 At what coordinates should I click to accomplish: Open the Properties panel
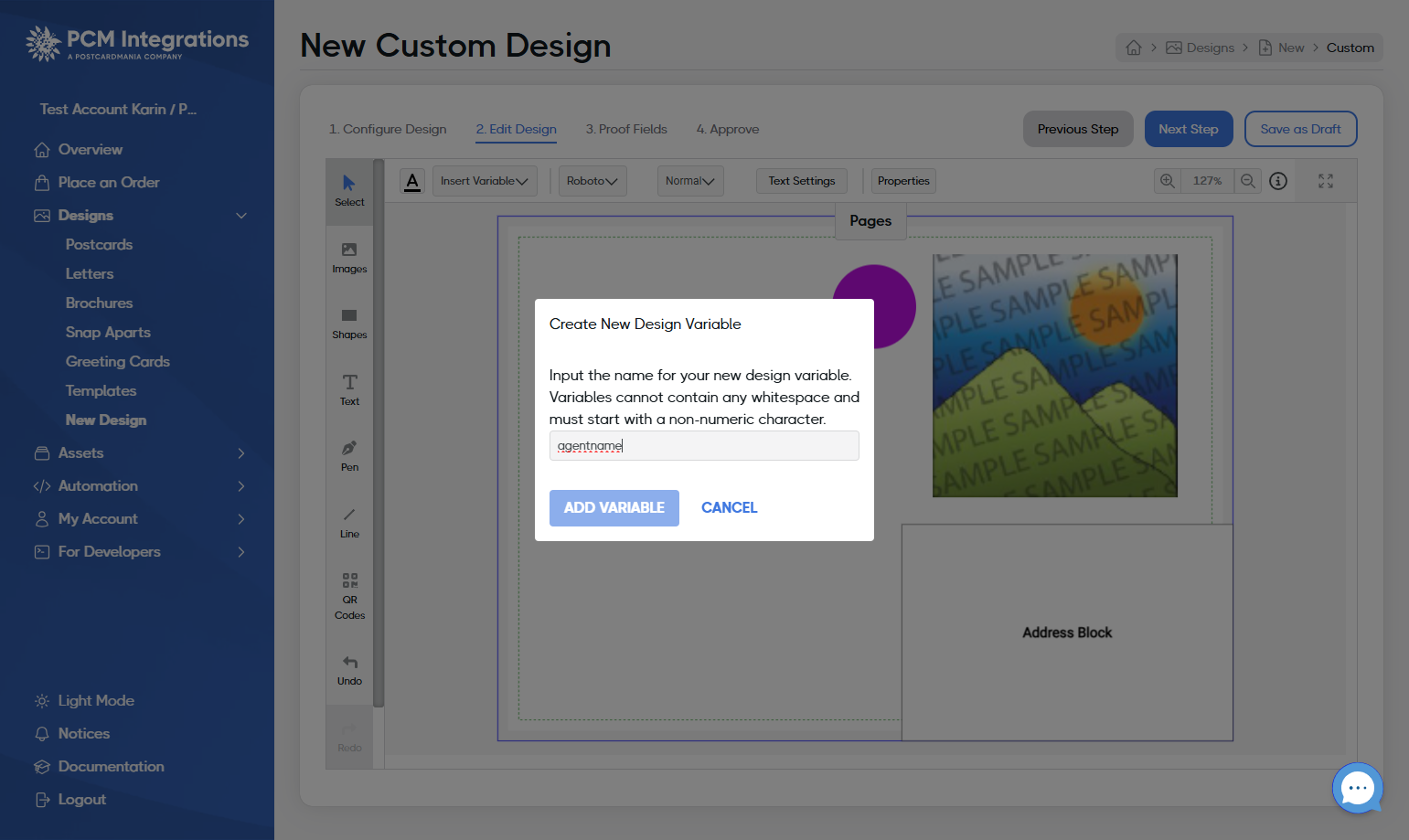[903, 181]
